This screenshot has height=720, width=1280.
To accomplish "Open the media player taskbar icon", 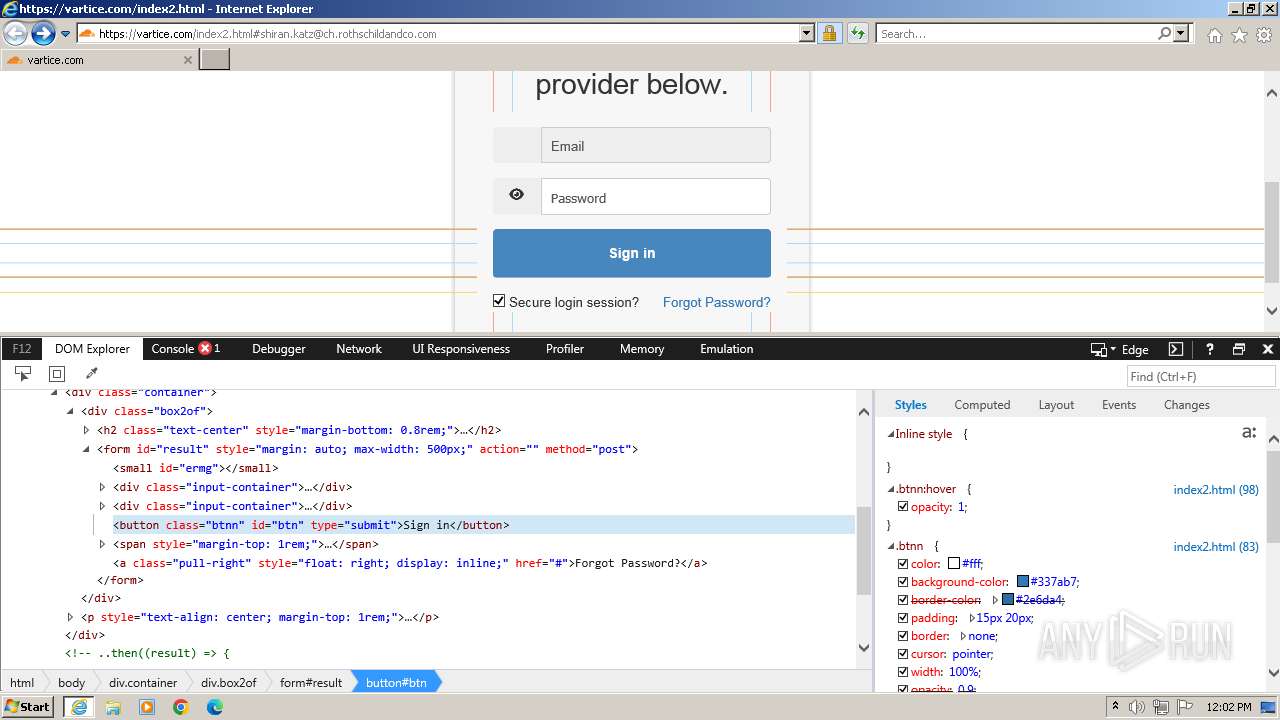I will click(147, 707).
